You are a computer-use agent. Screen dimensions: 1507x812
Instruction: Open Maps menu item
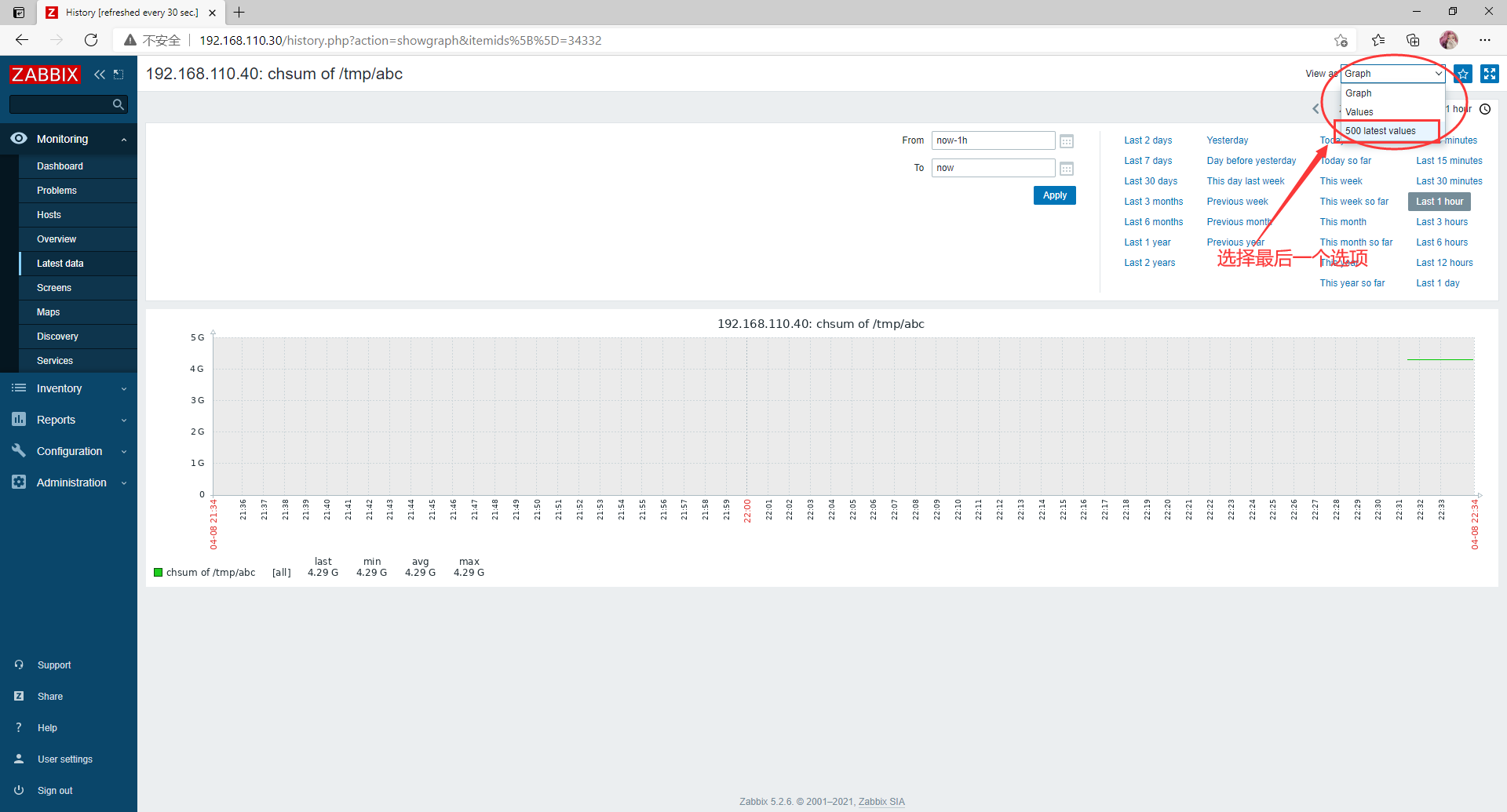click(x=48, y=312)
